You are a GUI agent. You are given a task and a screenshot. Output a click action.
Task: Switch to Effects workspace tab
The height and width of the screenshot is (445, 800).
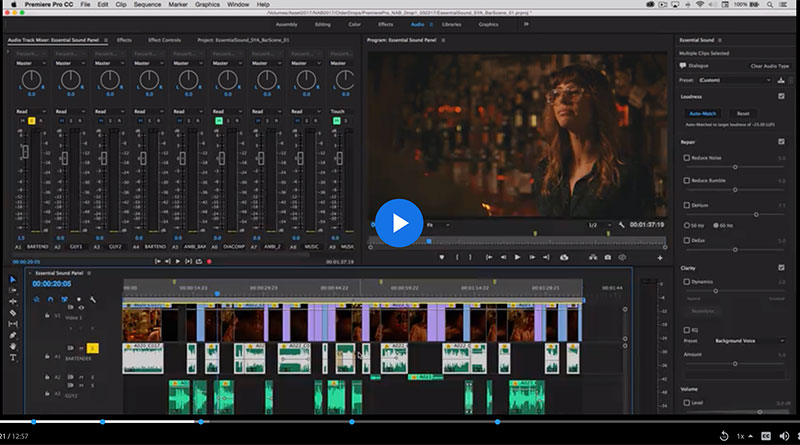point(386,24)
